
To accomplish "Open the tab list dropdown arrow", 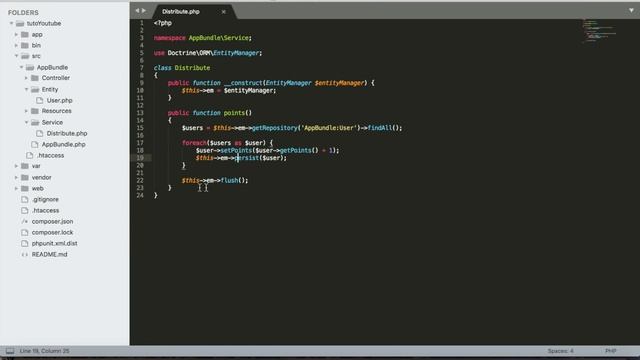I will coord(631,11).
